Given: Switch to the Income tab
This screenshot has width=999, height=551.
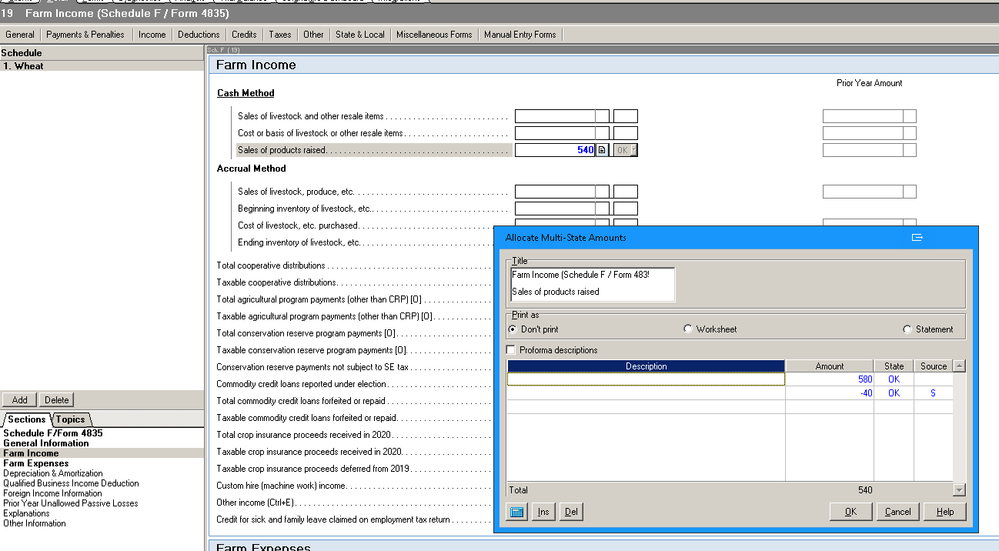Looking at the screenshot, I should [152, 34].
